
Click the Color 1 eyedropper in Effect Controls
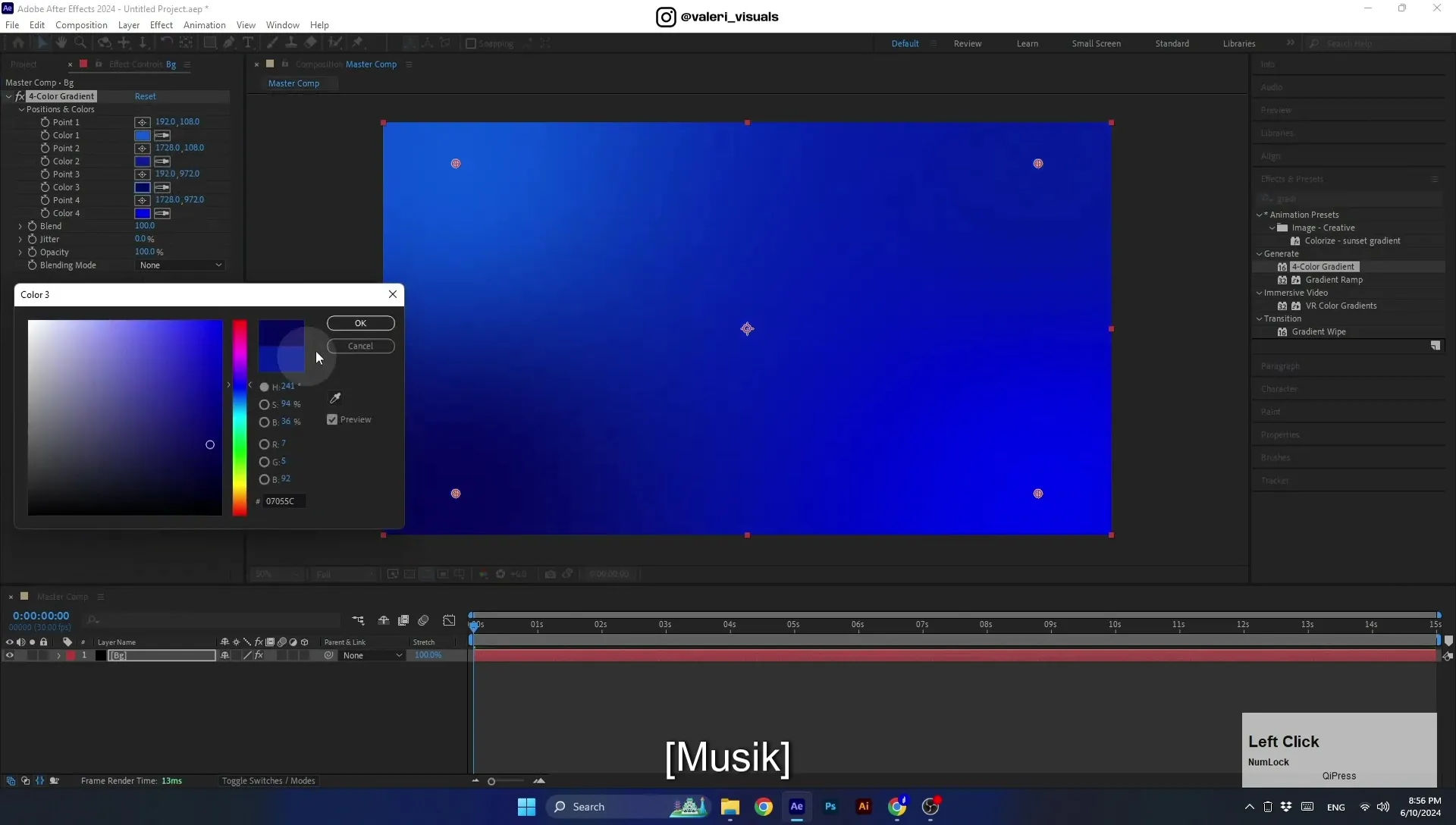click(162, 135)
